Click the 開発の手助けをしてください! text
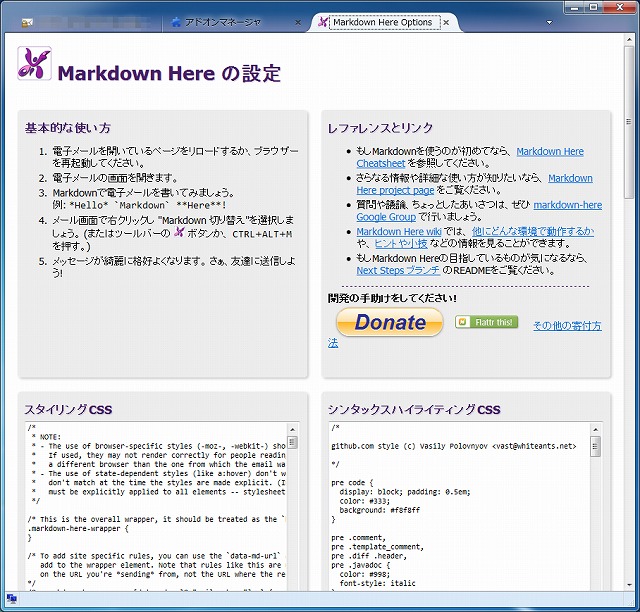This screenshot has height=612, width=640. (392, 298)
